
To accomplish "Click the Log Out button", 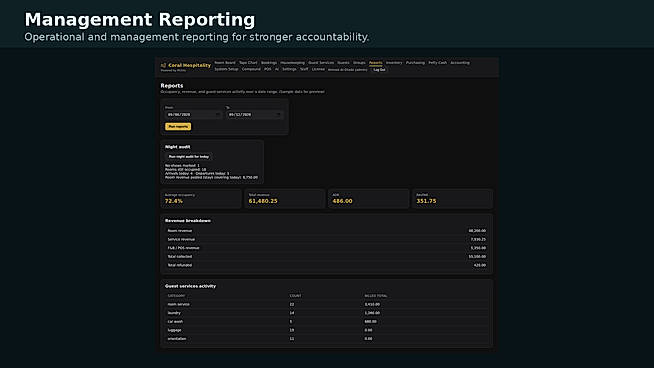I will point(379,70).
